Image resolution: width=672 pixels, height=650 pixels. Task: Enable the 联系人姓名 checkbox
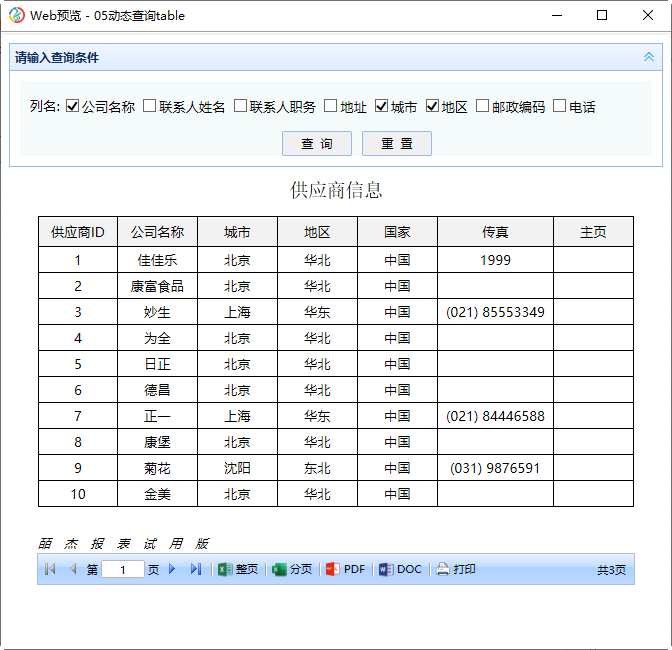[150, 106]
